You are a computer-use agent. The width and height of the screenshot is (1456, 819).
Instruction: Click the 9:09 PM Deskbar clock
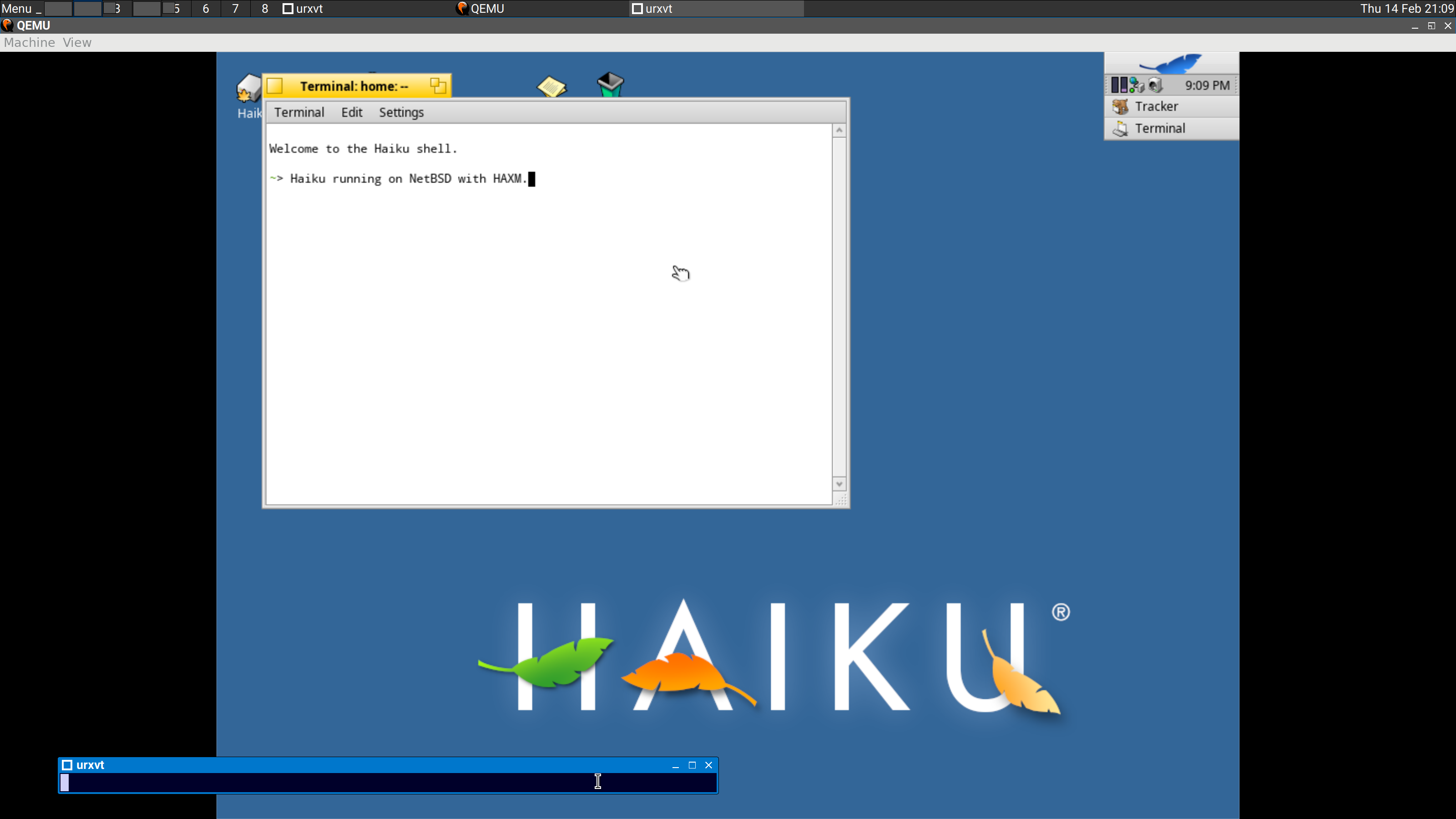point(1207,86)
